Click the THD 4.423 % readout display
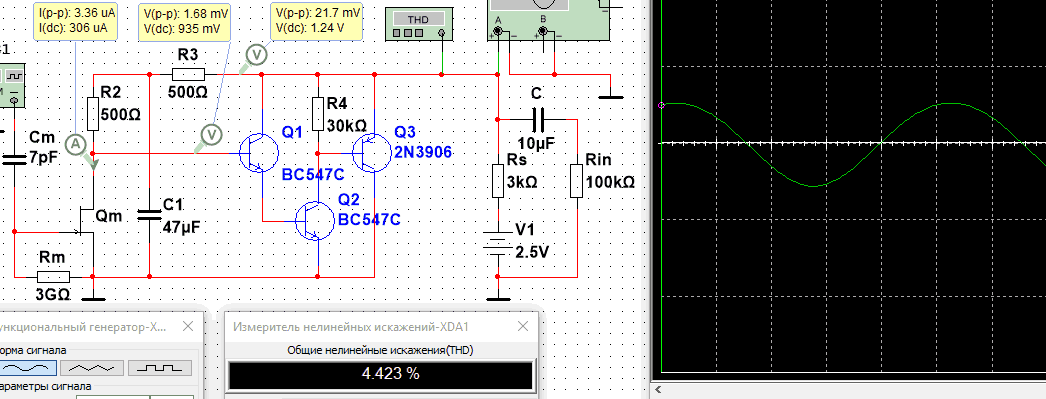Screen dimensions: 1046x399 [x=381, y=374]
